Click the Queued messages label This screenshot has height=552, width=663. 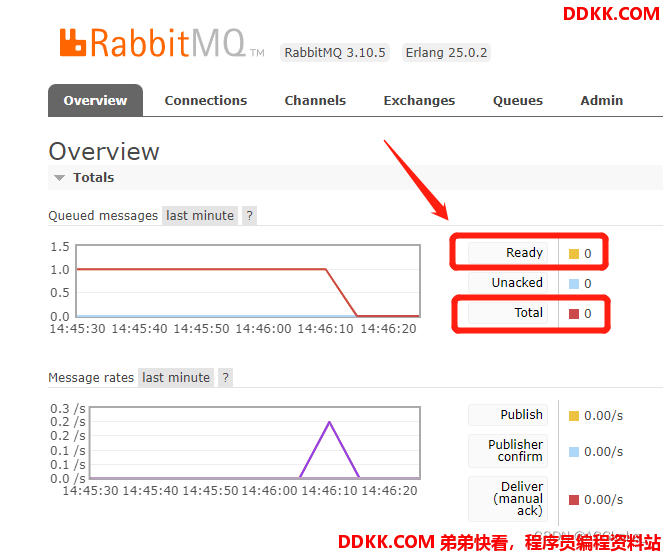tap(103, 216)
